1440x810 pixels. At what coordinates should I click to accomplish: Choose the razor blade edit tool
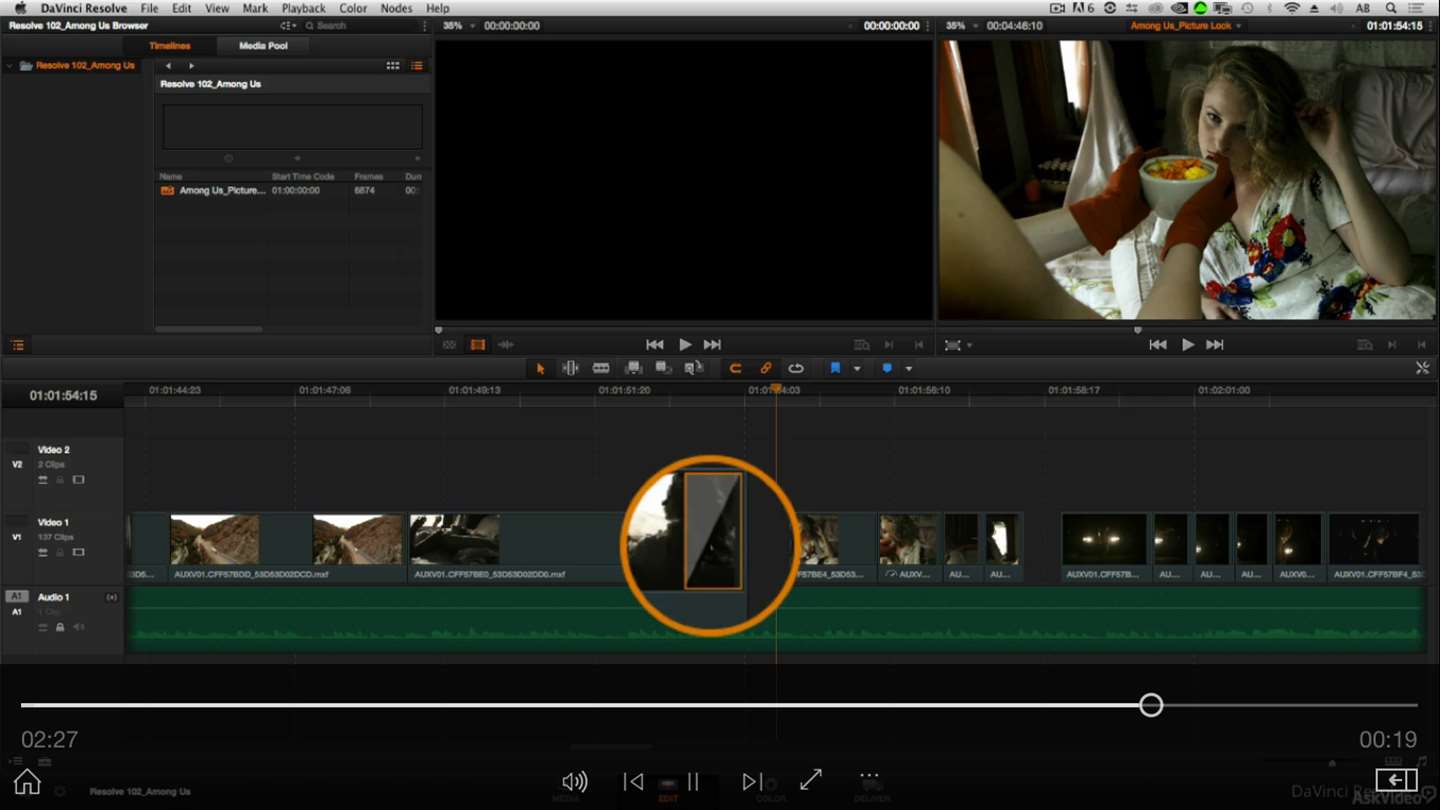601,369
